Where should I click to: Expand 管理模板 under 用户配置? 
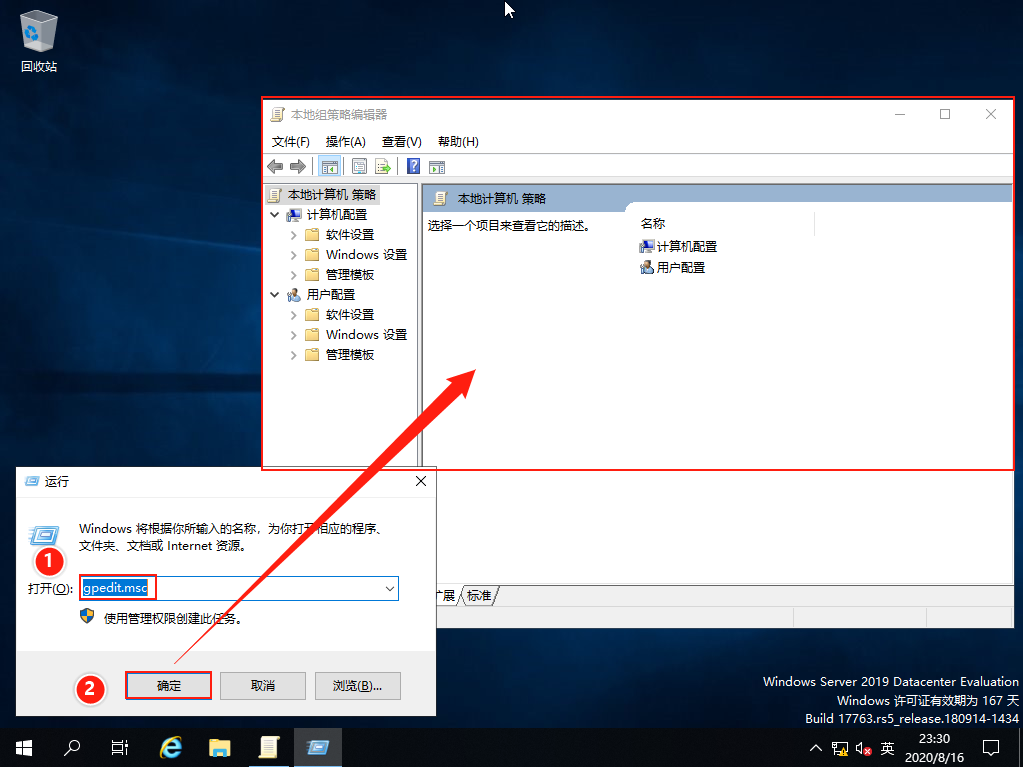click(294, 355)
